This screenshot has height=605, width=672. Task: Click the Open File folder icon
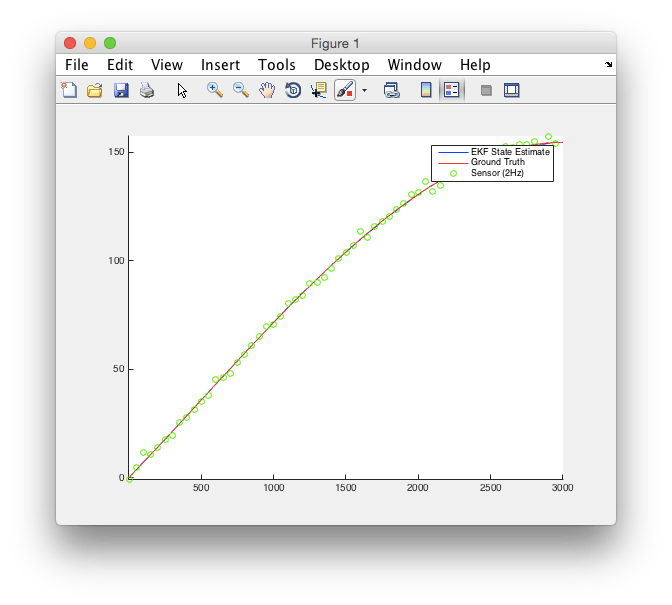click(x=95, y=90)
